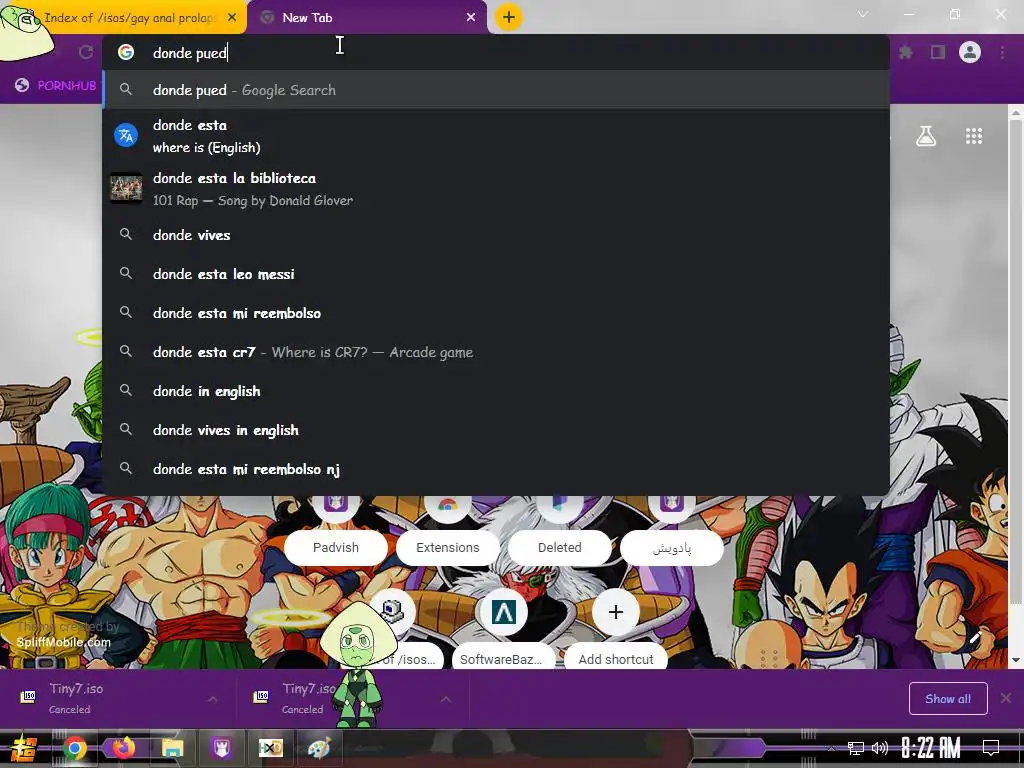The height and width of the screenshot is (768, 1024).
Task: Switch to the New Tab tab
Action: coord(367,18)
